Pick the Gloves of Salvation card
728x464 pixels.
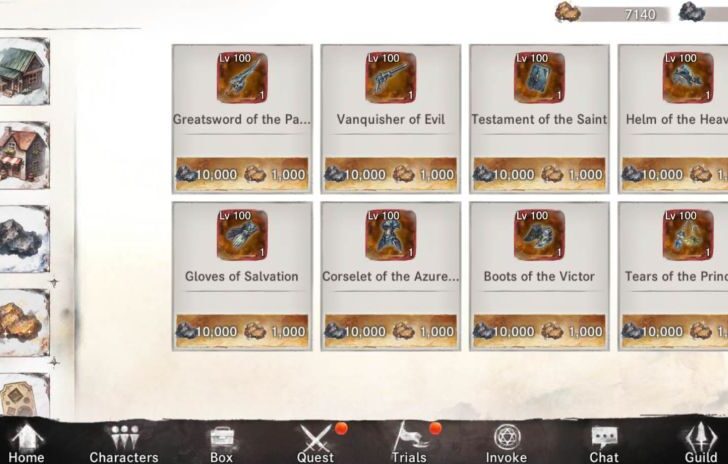click(242, 276)
